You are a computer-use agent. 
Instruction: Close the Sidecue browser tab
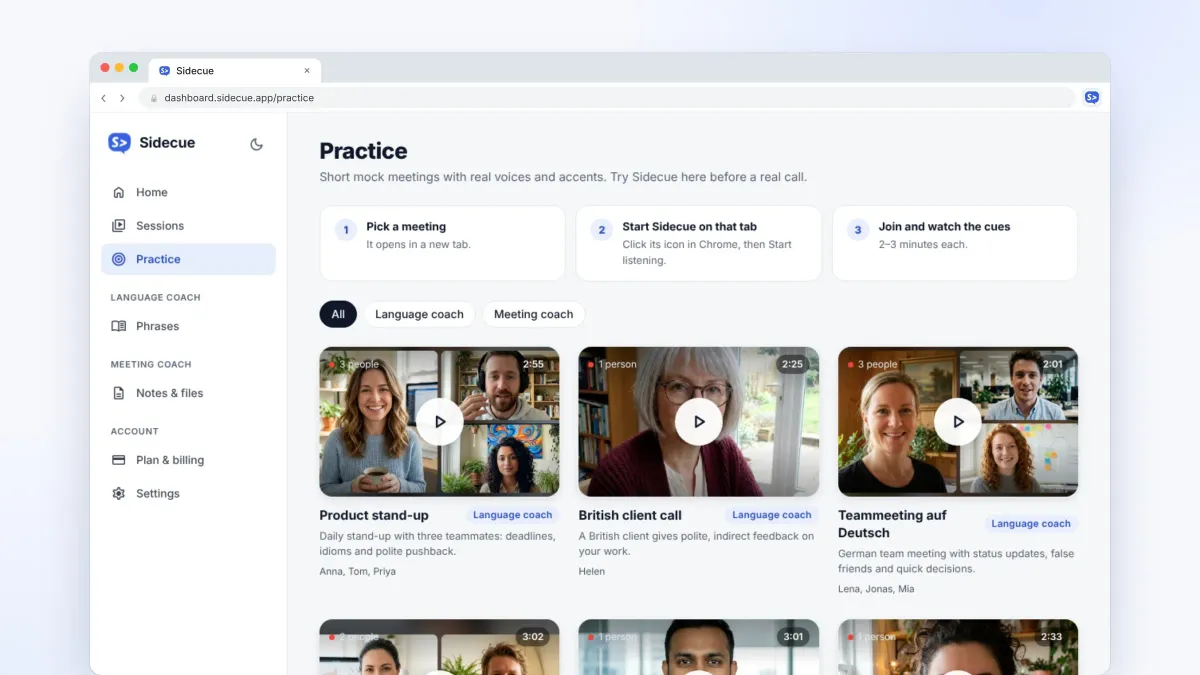[307, 71]
